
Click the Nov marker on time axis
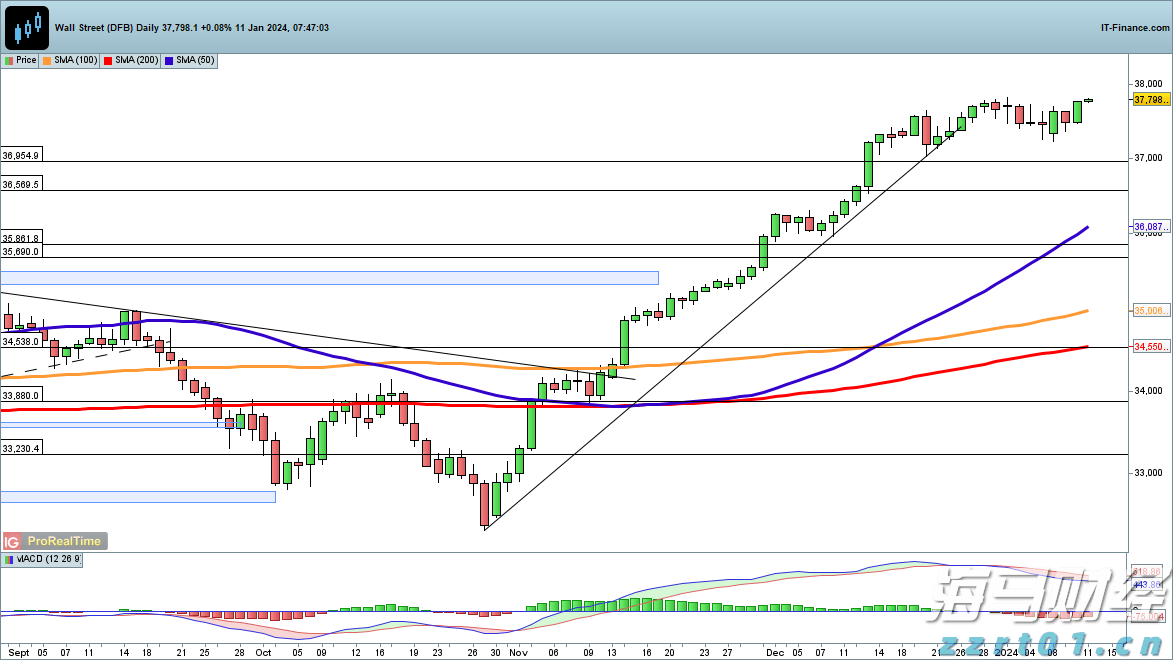[518, 650]
